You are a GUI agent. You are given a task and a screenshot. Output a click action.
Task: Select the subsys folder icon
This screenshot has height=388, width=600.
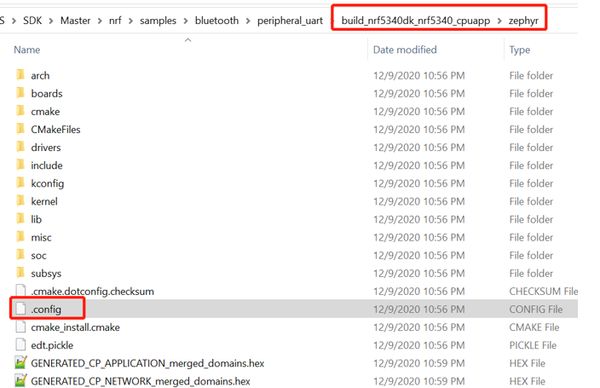(21, 272)
